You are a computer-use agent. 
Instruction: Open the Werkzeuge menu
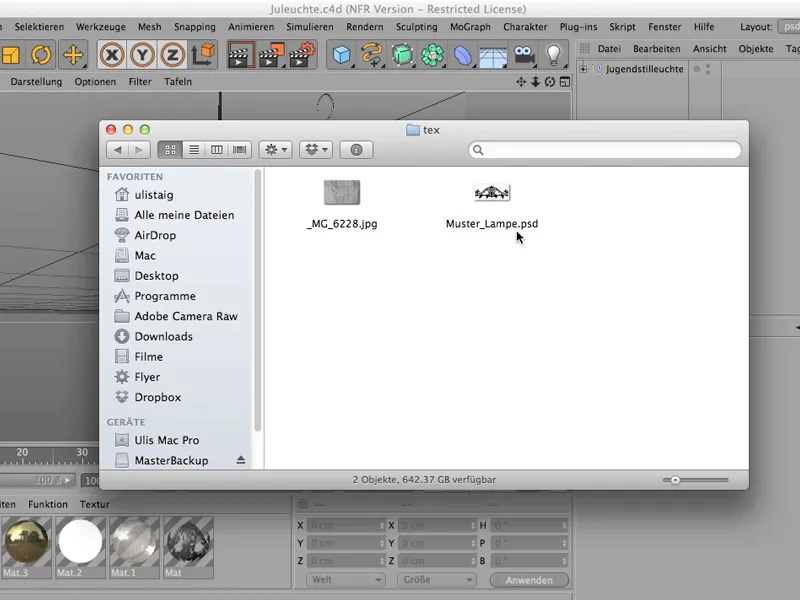pos(101,27)
